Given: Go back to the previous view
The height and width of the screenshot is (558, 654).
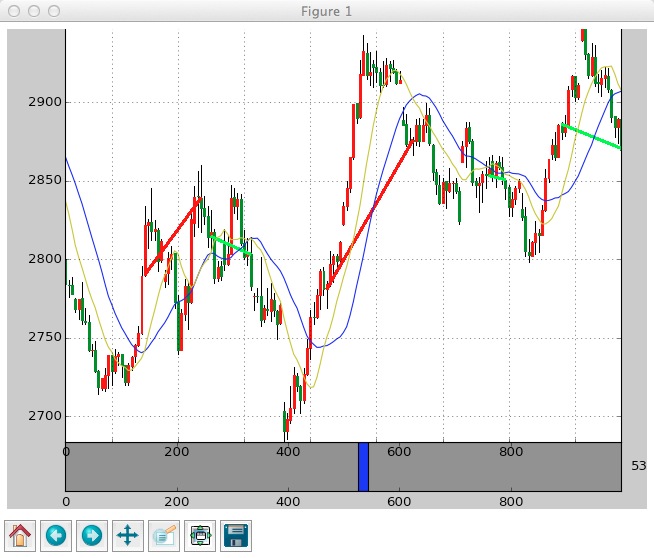Looking at the screenshot, I should point(56,535).
